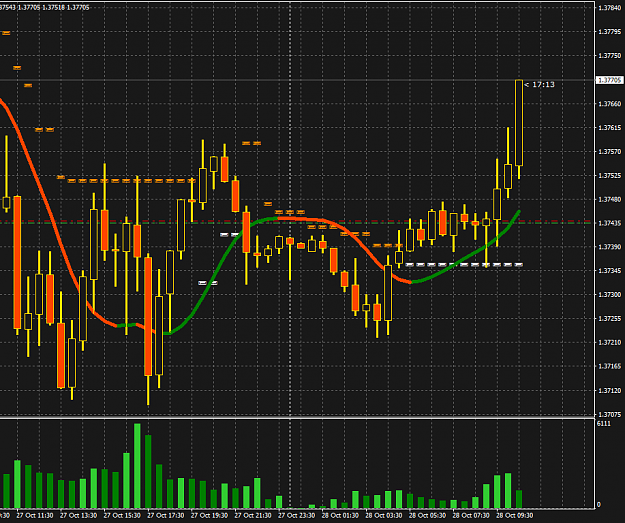Select the 27 Oct 17:30 time label
The height and width of the screenshot is (523, 625).
point(166,515)
